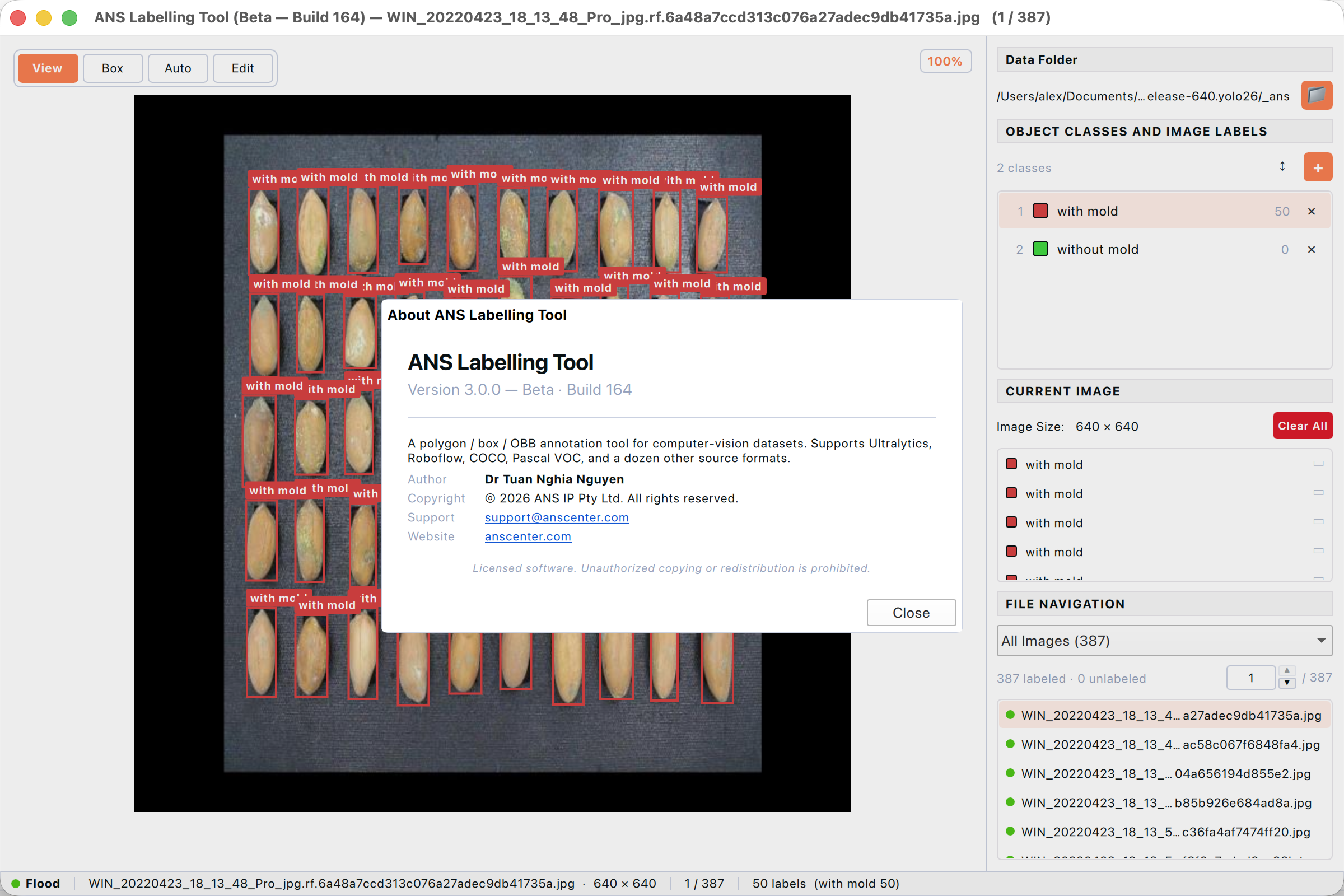Select file WIN_20220423_18_13_... b85b926e684ad8a.jpg
The height and width of the screenshot is (896, 1344).
pyautogui.click(x=1164, y=803)
